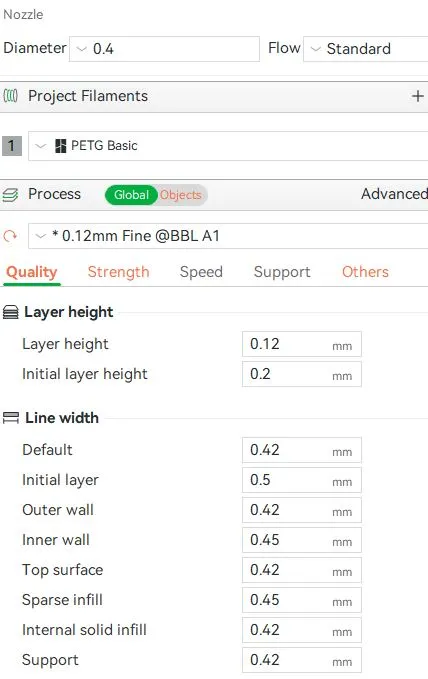Expand the PETG Basic filament dropdown
This screenshot has width=428, height=679.
[228, 146]
